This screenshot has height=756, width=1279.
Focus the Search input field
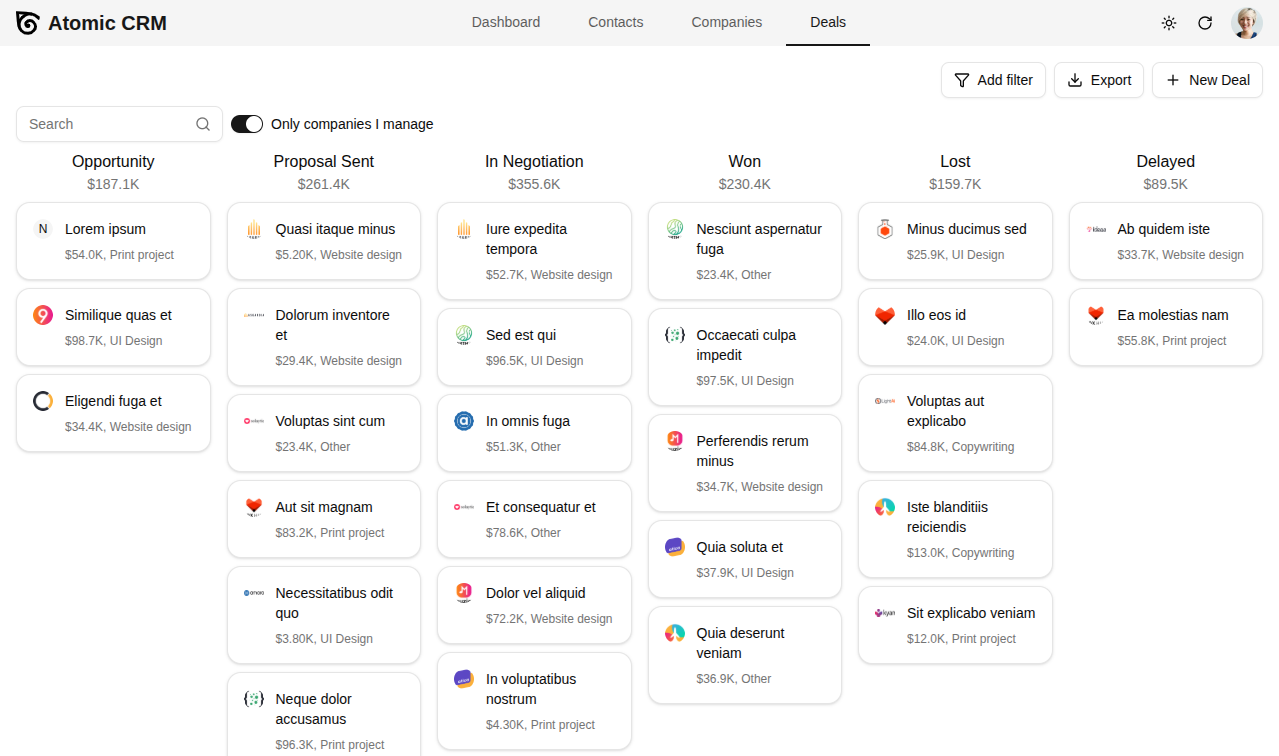click(x=108, y=124)
